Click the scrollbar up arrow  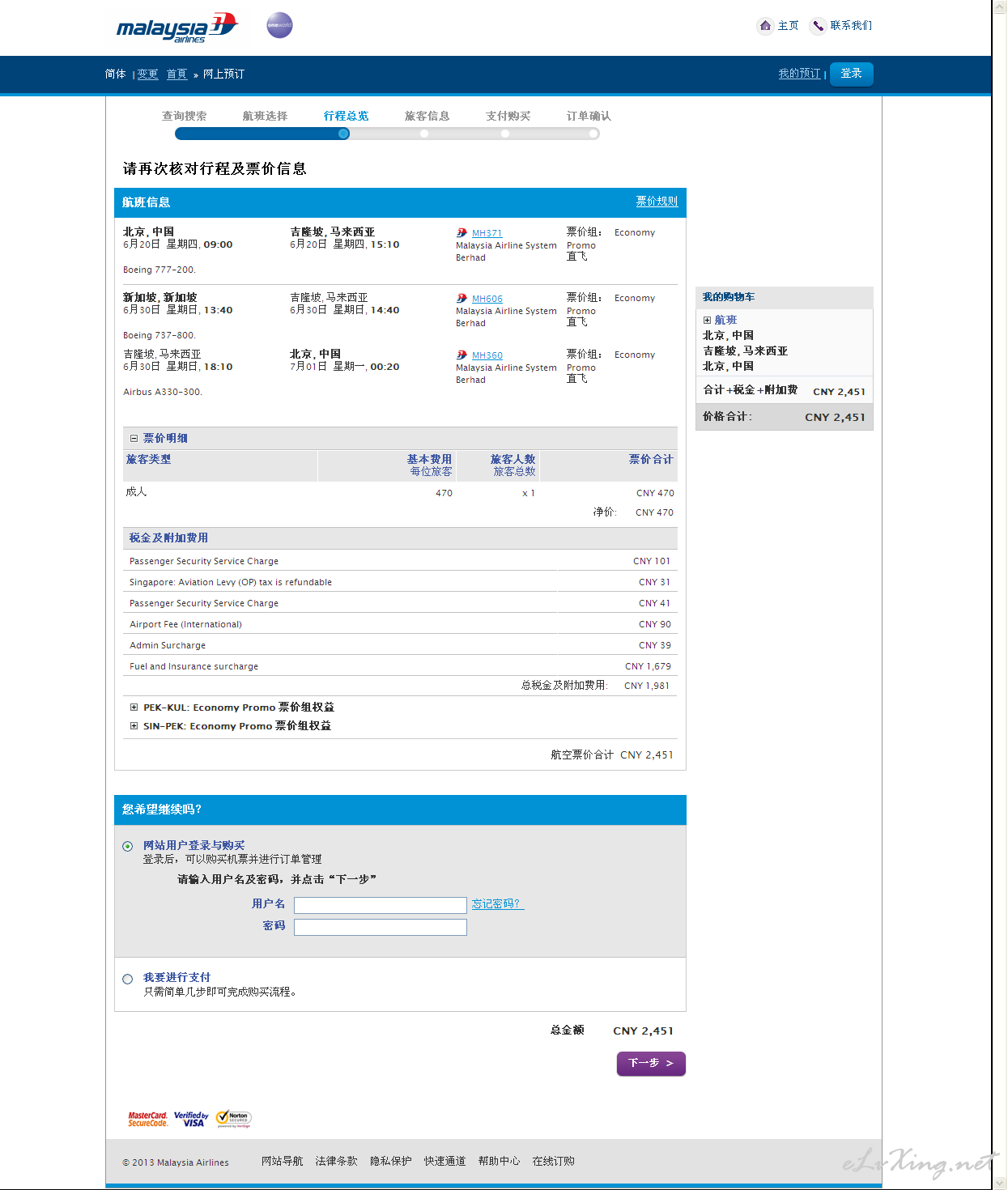tap(1000, 6)
